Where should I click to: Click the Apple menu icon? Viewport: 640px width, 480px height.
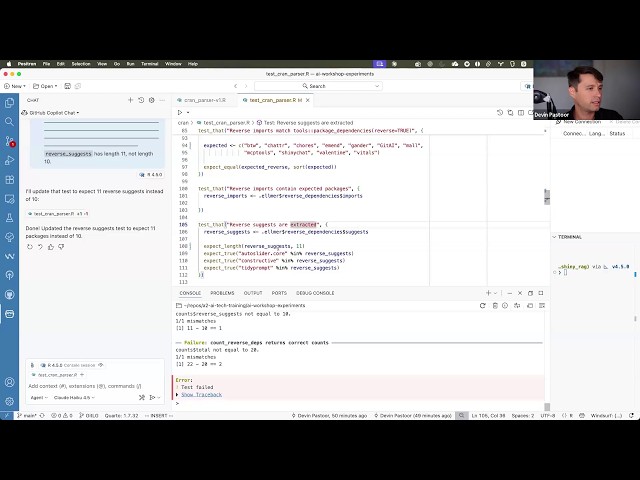[9, 64]
